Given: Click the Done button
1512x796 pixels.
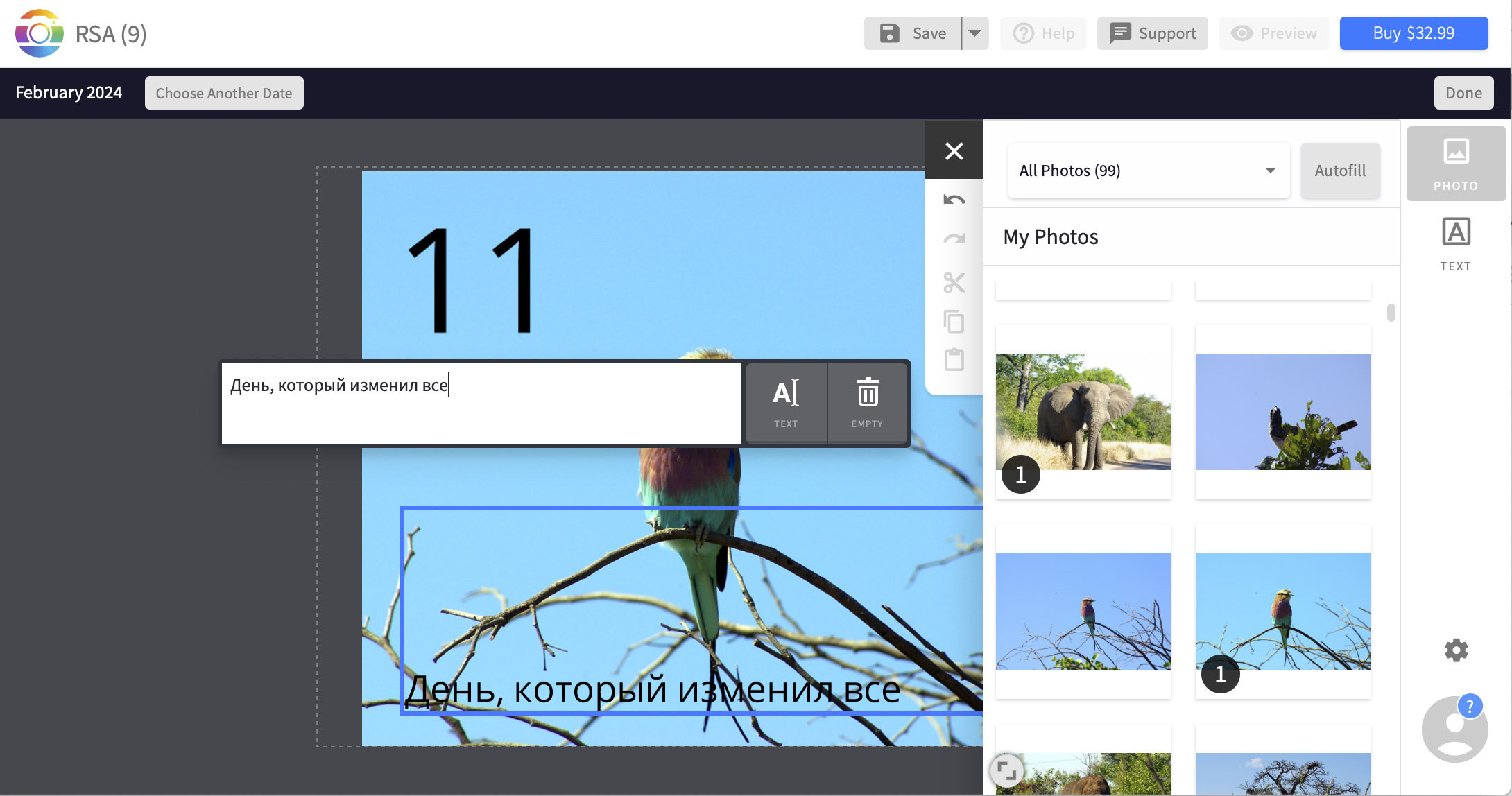Looking at the screenshot, I should tap(1463, 93).
